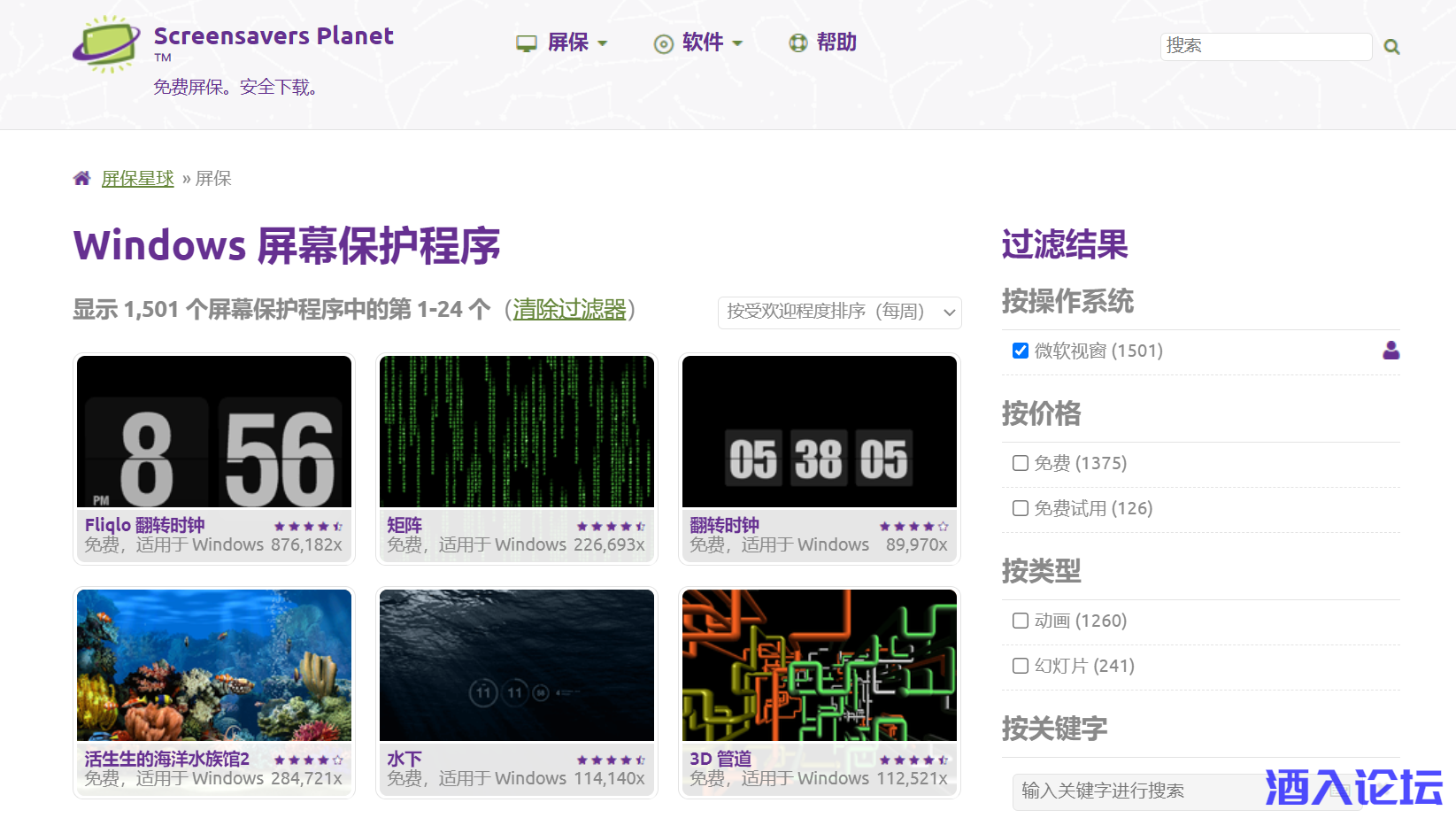Check the 动画 (1260) type filter
Image resolution: width=1456 pixels, height=818 pixels.
(1021, 621)
